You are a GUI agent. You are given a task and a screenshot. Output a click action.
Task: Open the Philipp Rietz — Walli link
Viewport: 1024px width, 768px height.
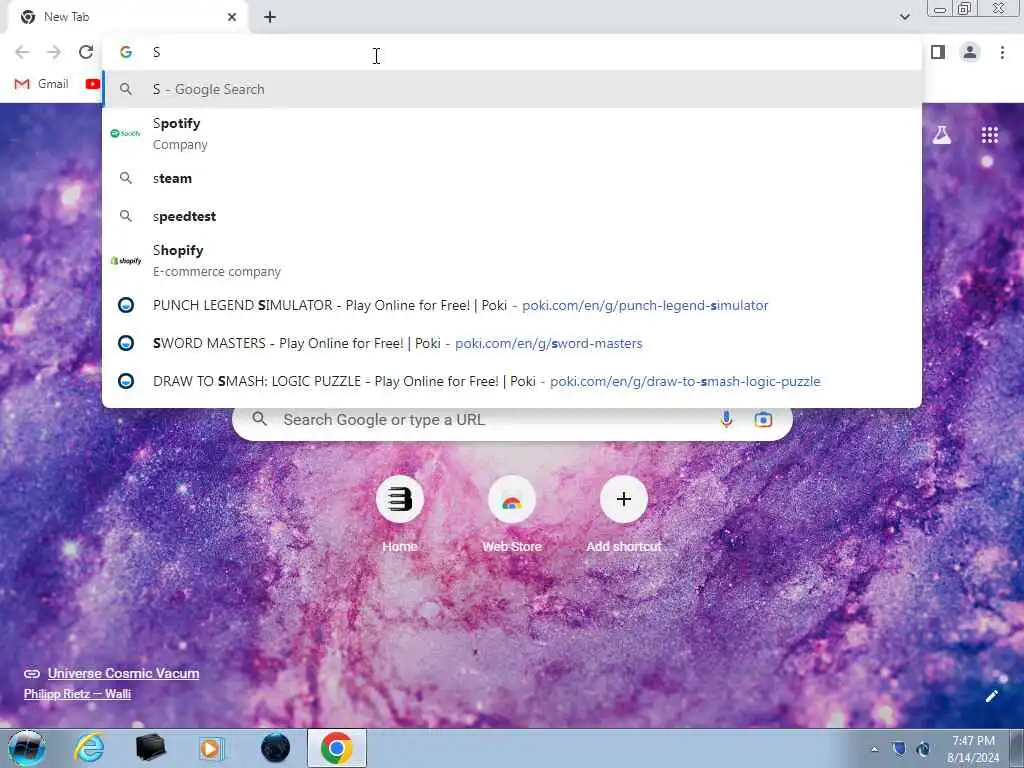coord(77,694)
